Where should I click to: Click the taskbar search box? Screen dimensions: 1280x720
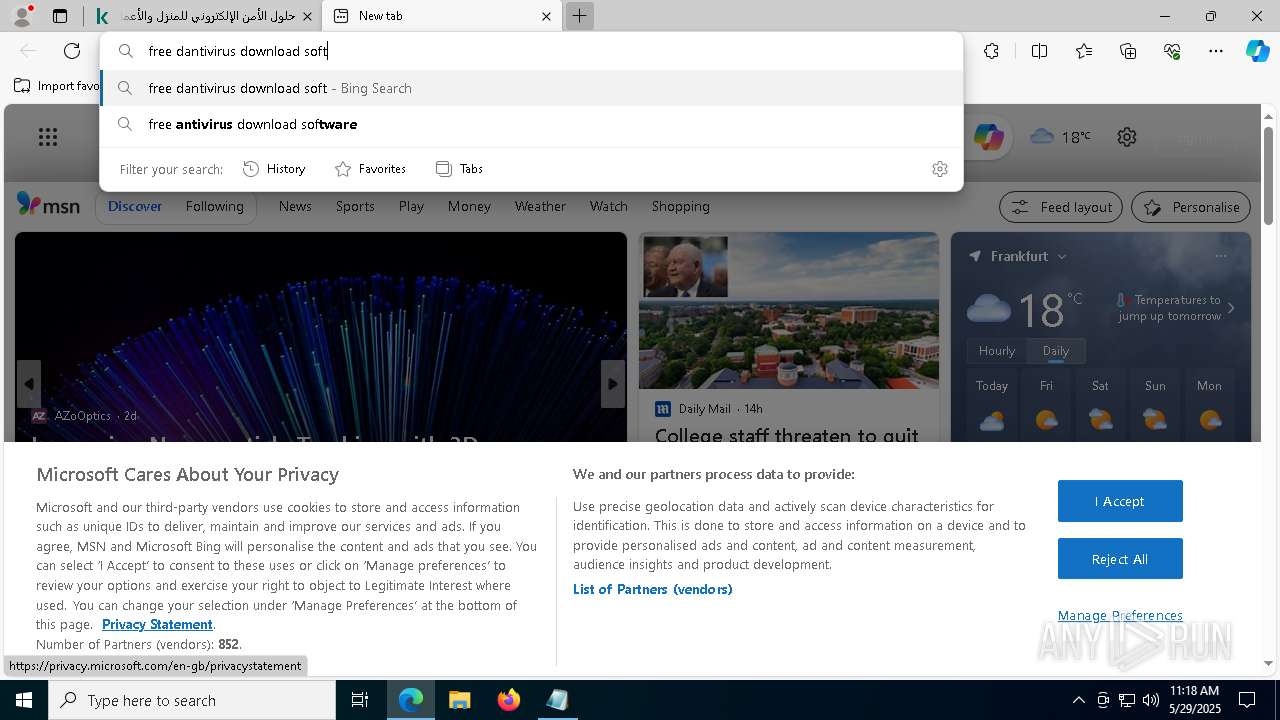[192, 700]
